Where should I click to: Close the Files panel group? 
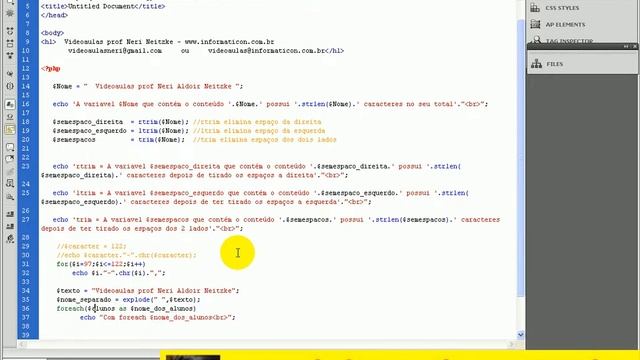click(634, 47)
